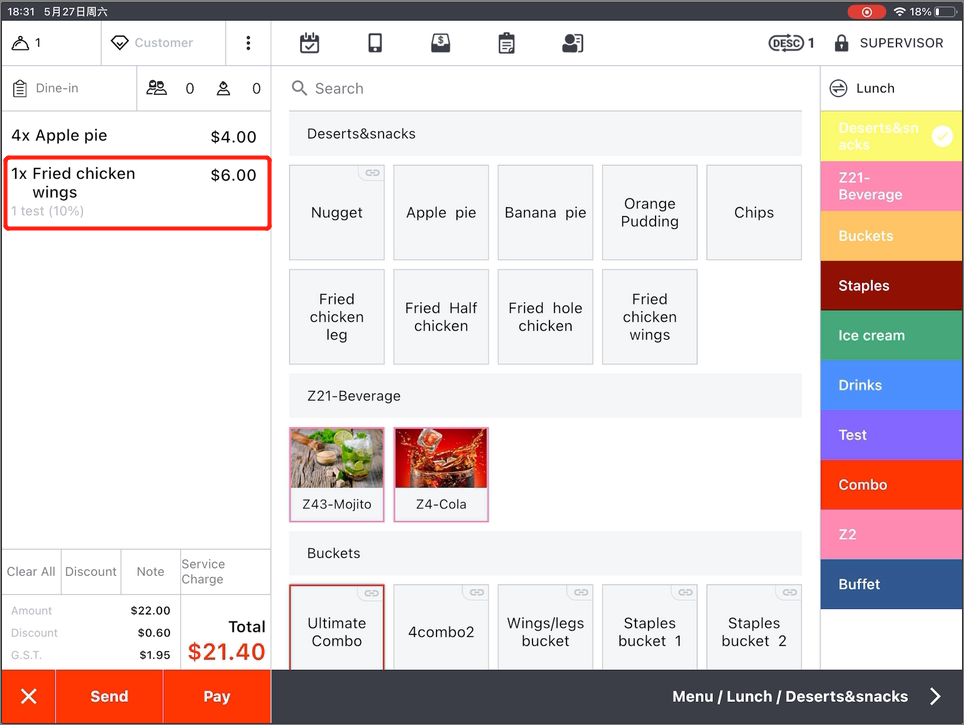This screenshot has height=725, width=964.
Task: Switch to the Ice cream category
Action: [891, 336]
